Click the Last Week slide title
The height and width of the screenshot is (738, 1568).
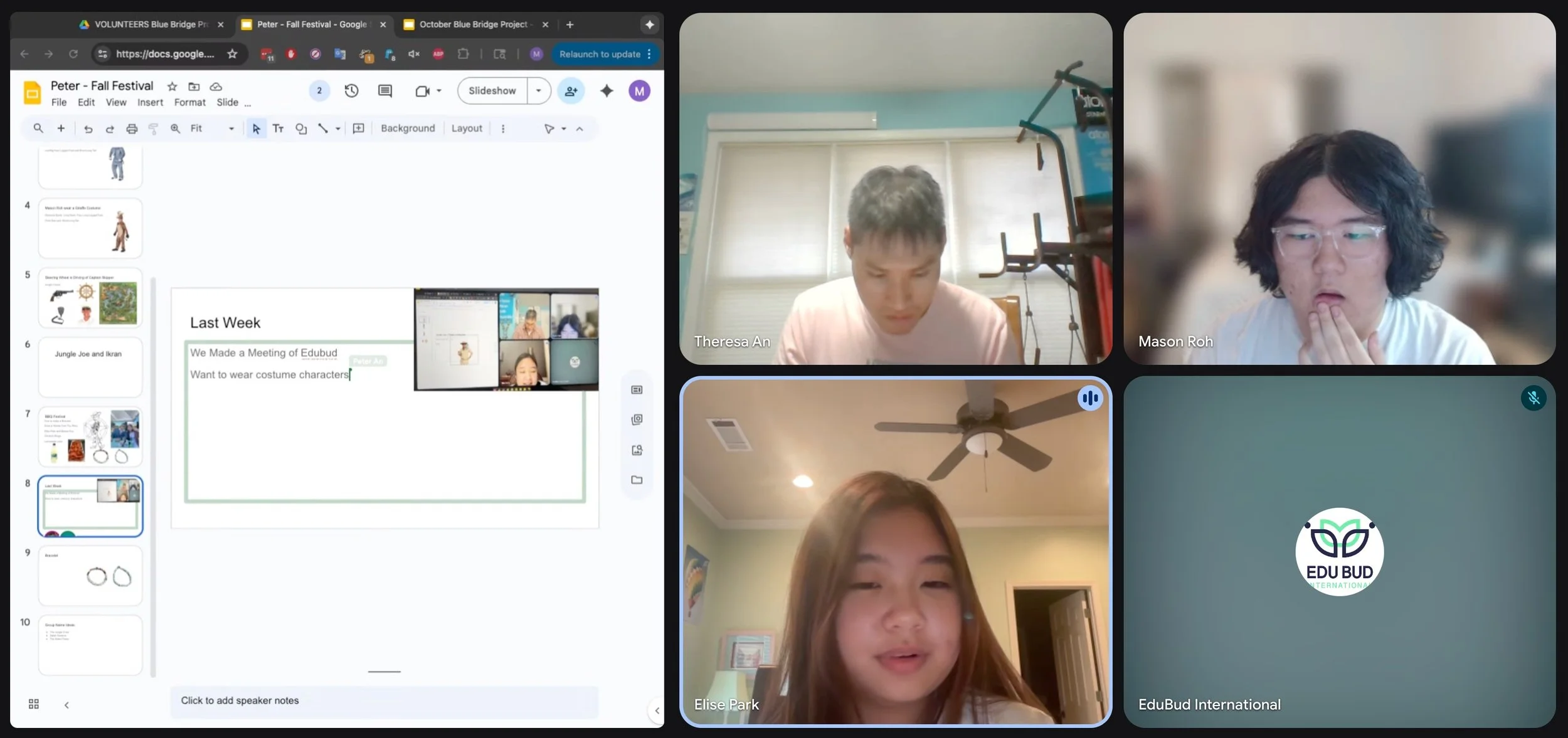[x=225, y=323]
